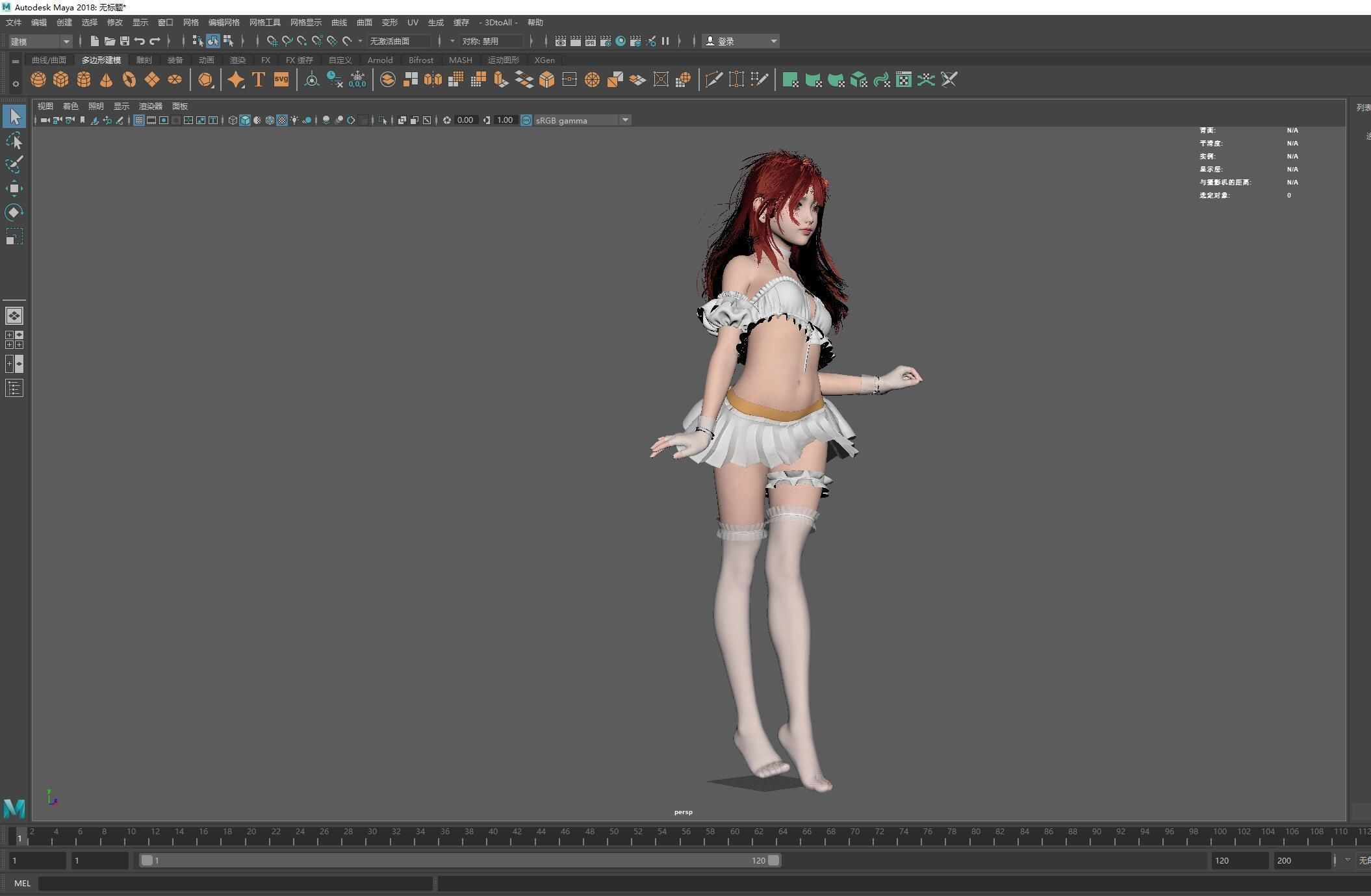The height and width of the screenshot is (896, 1371).
Task: Toggle the textured checker display button
Action: coord(282,120)
